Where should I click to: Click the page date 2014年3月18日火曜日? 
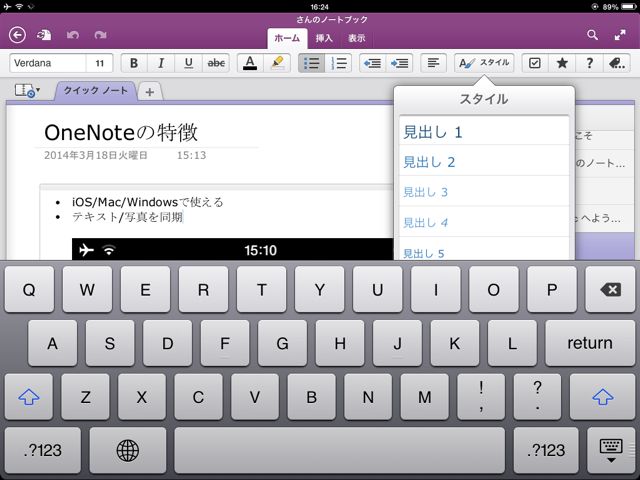[x=96, y=156]
